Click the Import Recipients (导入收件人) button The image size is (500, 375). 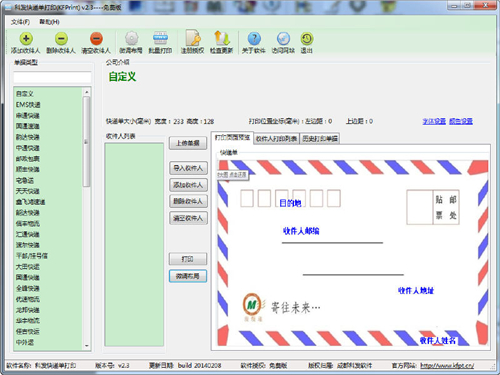tap(188, 168)
